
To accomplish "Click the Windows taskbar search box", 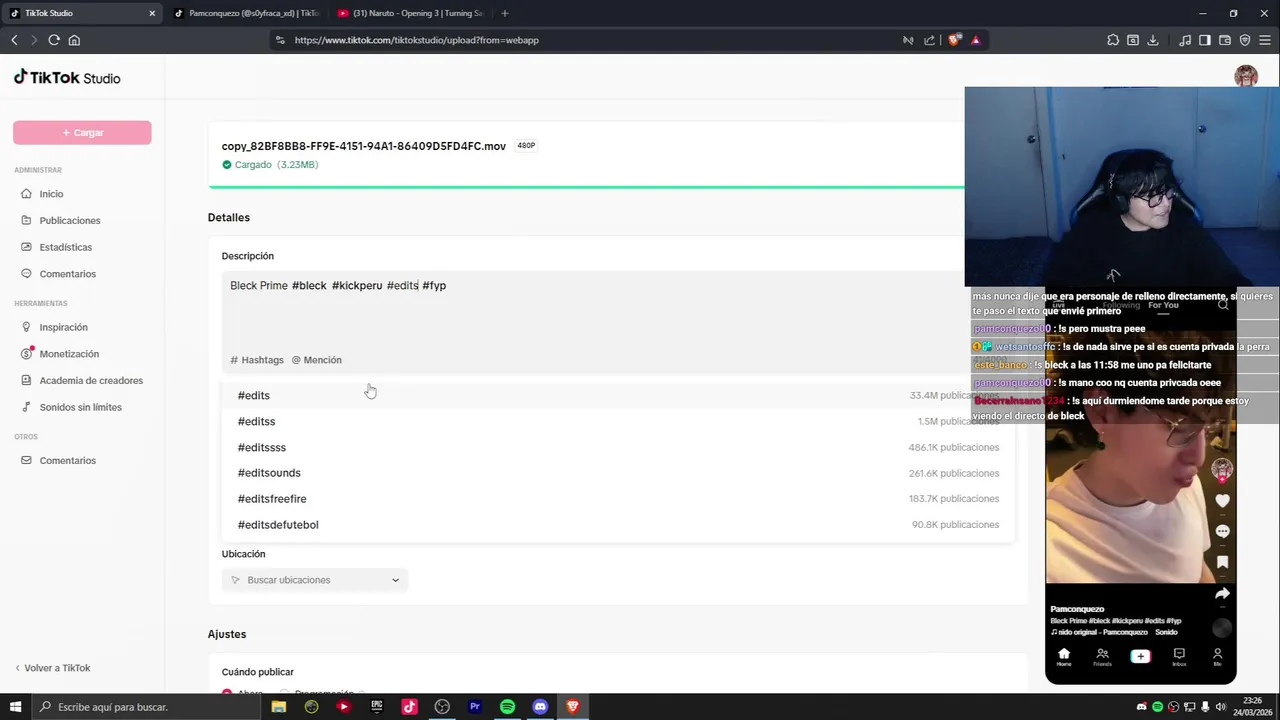I will pyautogui.click(x=148, y=707).
